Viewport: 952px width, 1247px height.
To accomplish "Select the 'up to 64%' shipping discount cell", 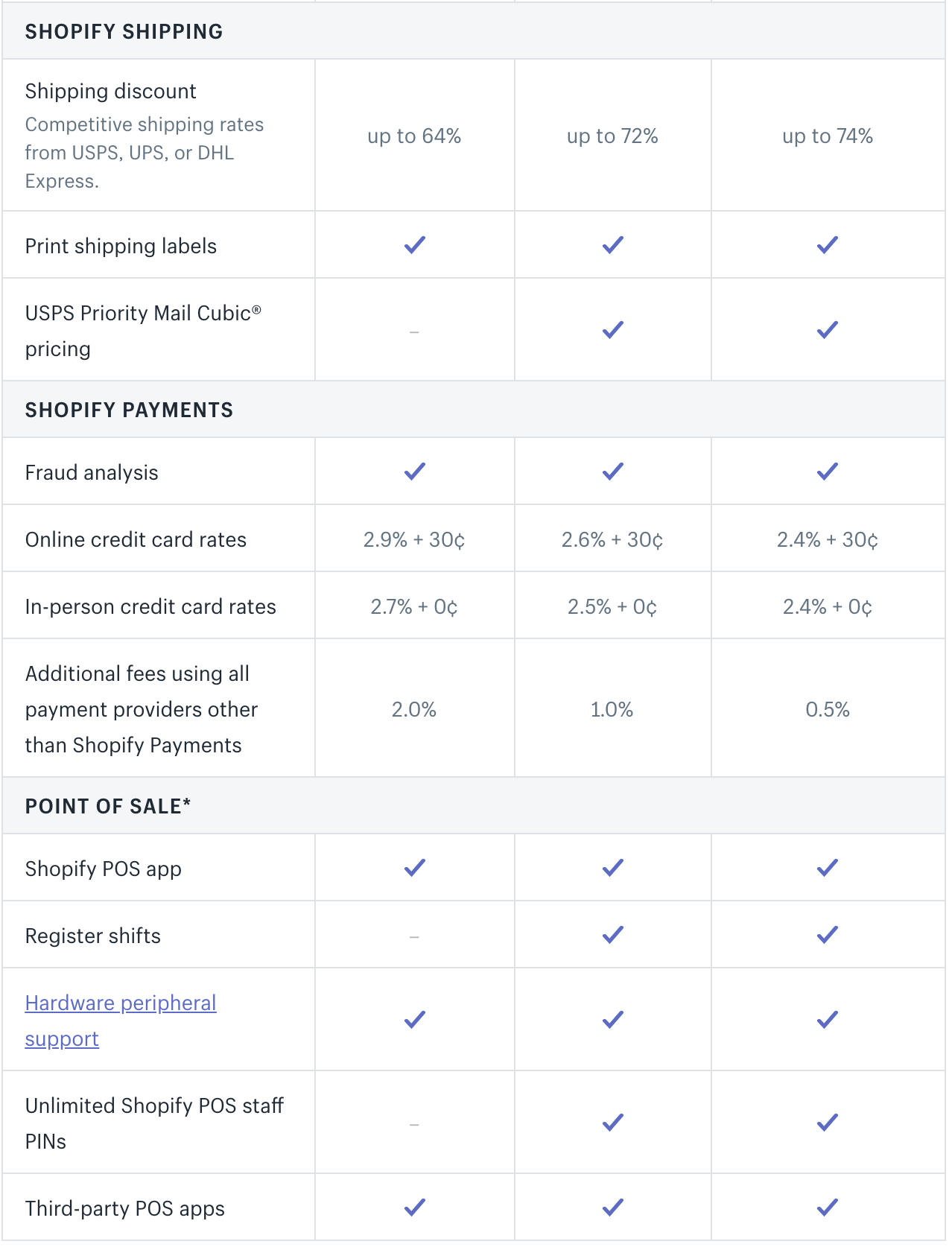I will coord(414,136).
